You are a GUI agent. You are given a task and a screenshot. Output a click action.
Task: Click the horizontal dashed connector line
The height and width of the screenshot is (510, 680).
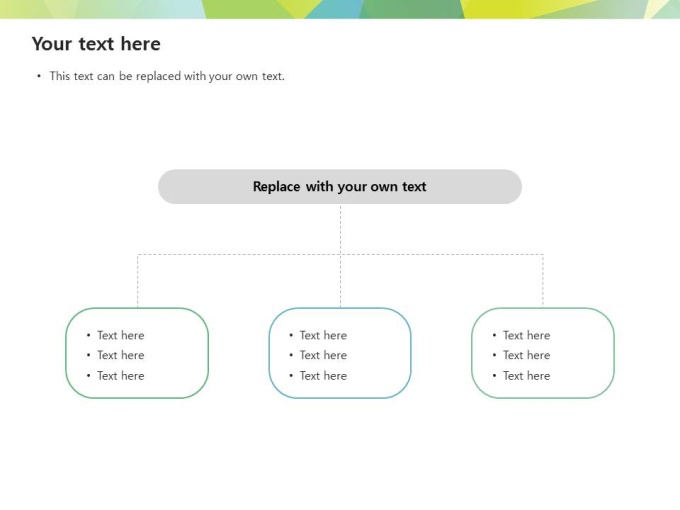(240, 255)
